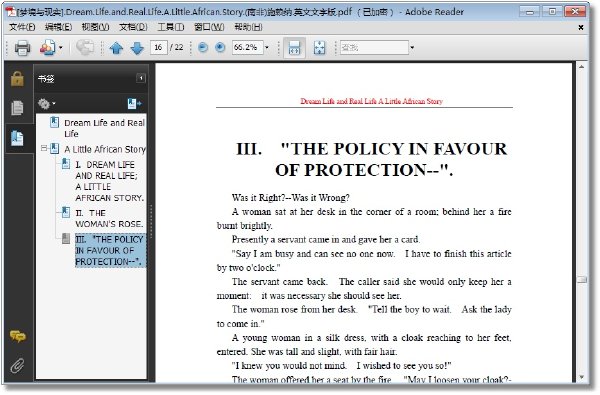Click the navigation pane splitter handle
This screenshot has height=395, width=600.
coord(151,221)
